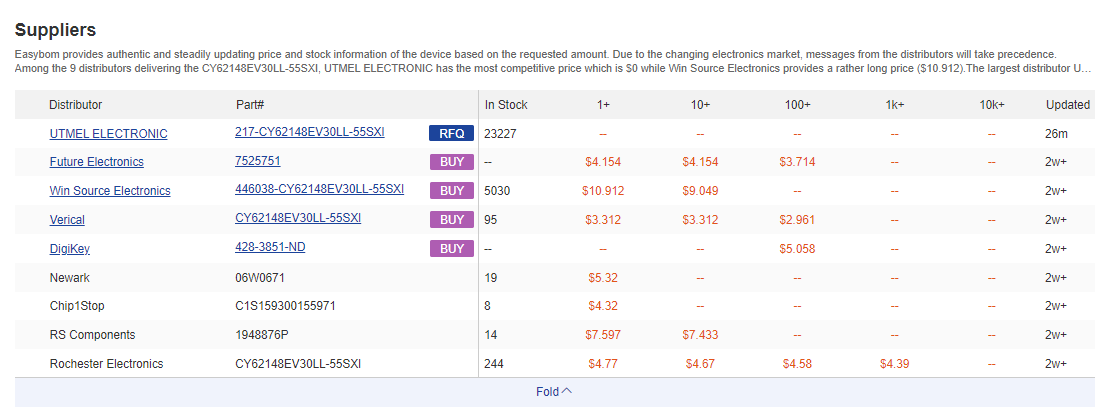1104x411 pixels.
Task: Open the Verical distributor link
Action: (67, 220)
